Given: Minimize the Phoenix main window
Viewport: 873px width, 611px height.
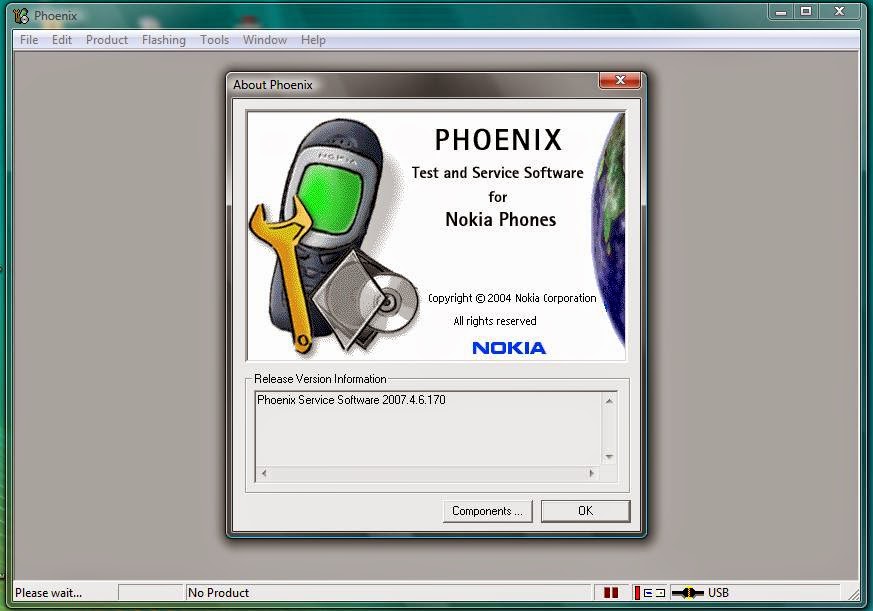Looking at the screenshot, I should (x=781, y=12).
